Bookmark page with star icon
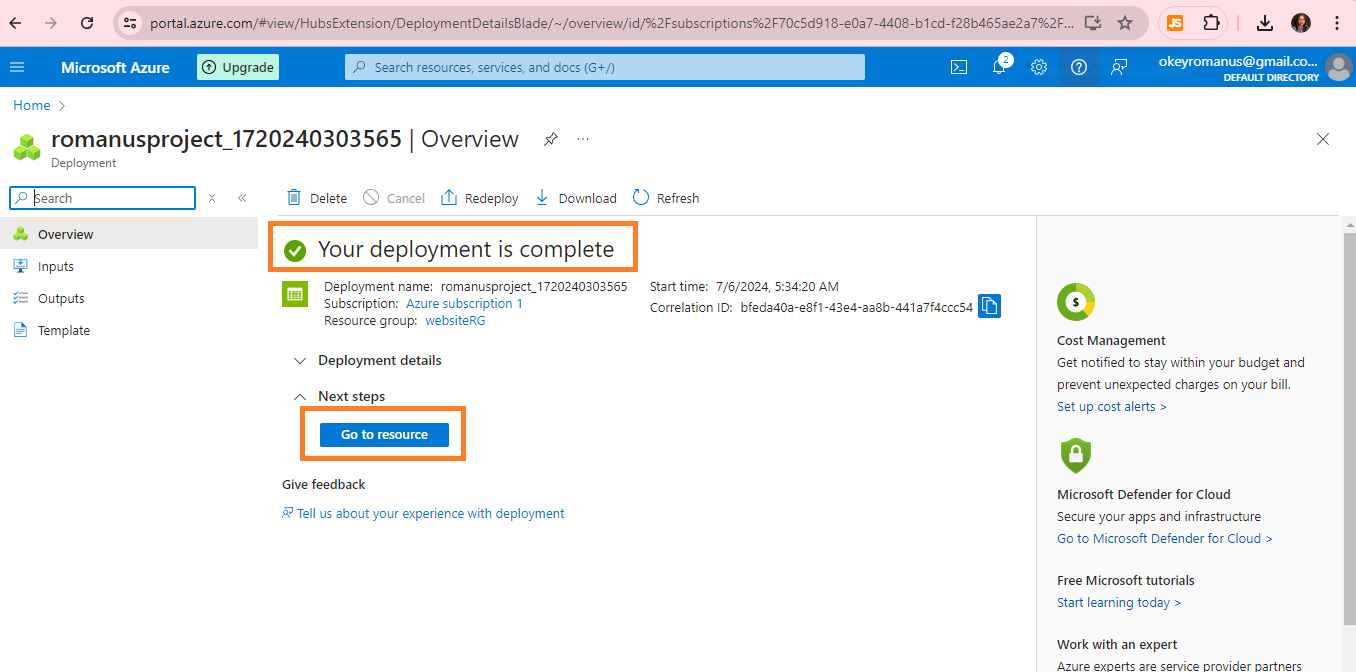Viewport: 1356px width, 672px height. (1125, 22)
